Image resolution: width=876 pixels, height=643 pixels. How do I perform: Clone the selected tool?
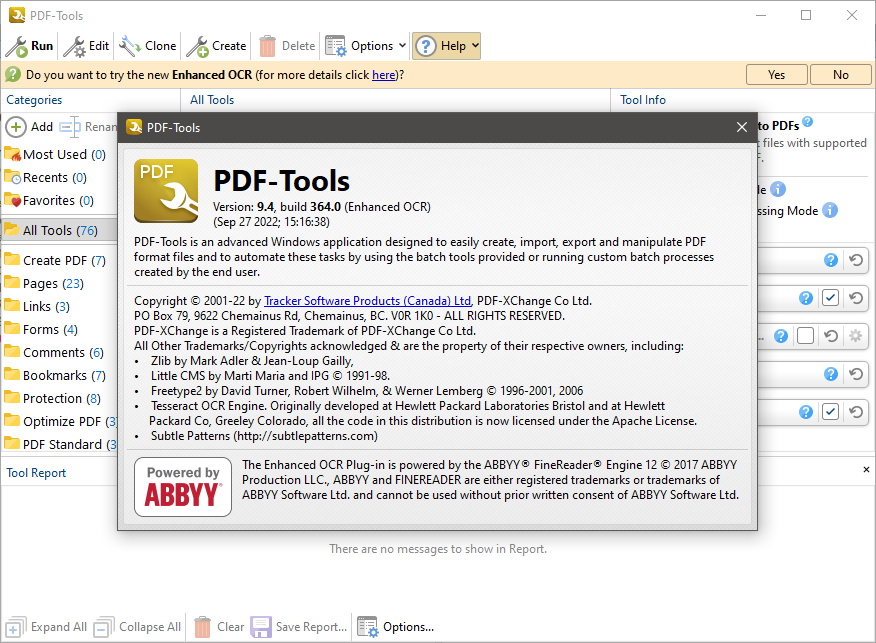[x=148, y=46]
